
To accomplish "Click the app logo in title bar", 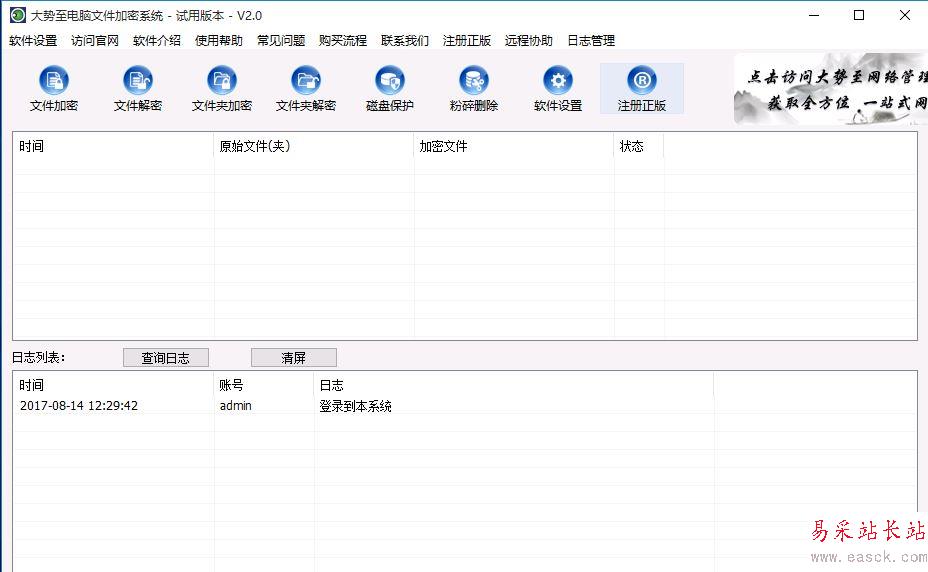I will tap(18, 15).
